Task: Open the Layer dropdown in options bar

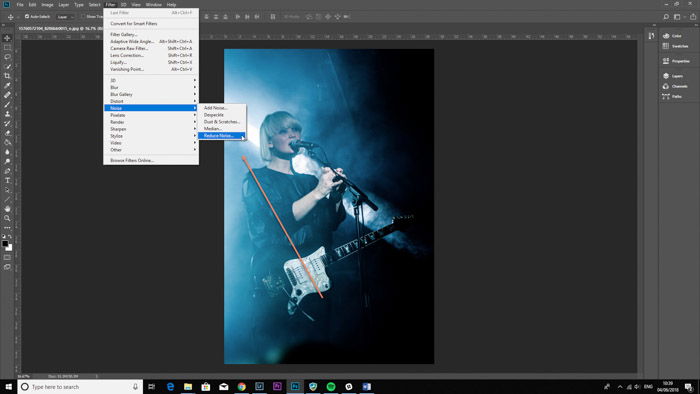Action: click(x=66, y=17)
